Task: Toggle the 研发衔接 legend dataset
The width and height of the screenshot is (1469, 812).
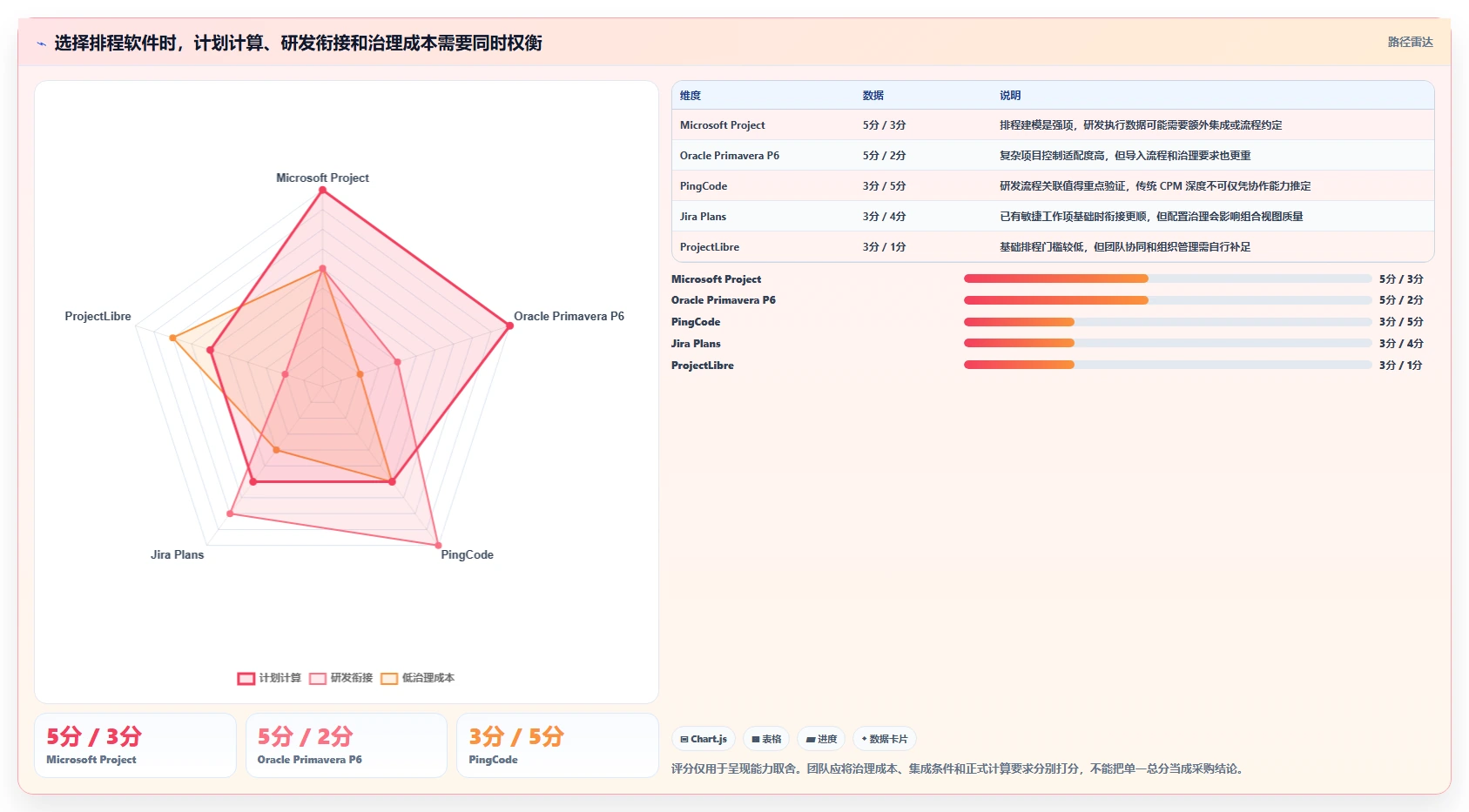Action: click(x=340, y=678)
